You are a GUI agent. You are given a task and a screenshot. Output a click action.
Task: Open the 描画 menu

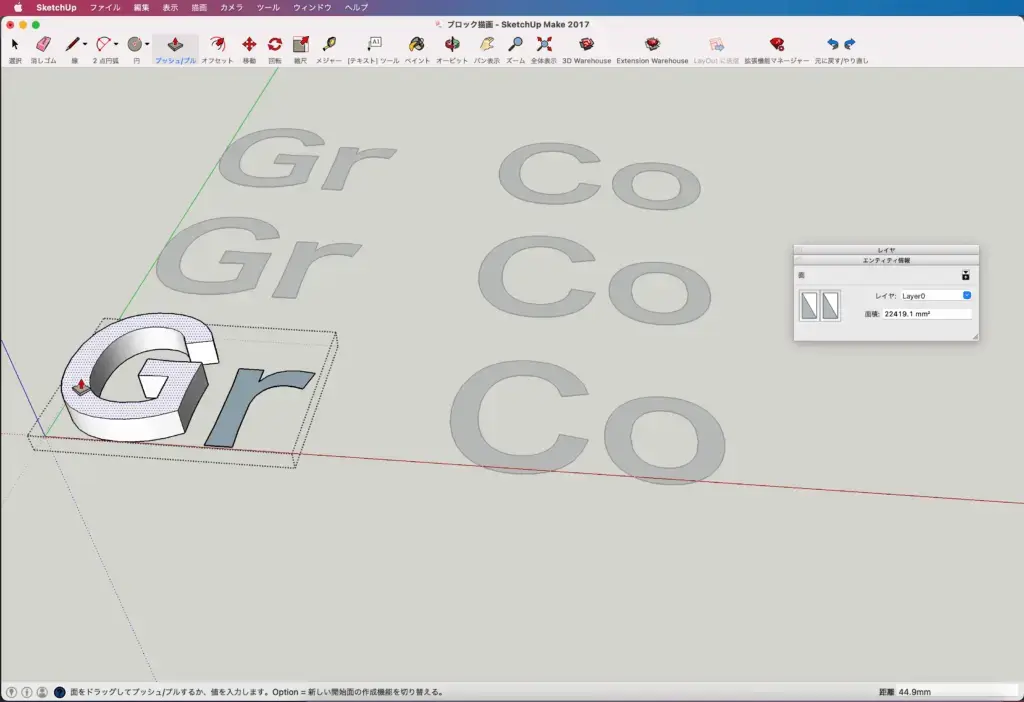point(199,7)
